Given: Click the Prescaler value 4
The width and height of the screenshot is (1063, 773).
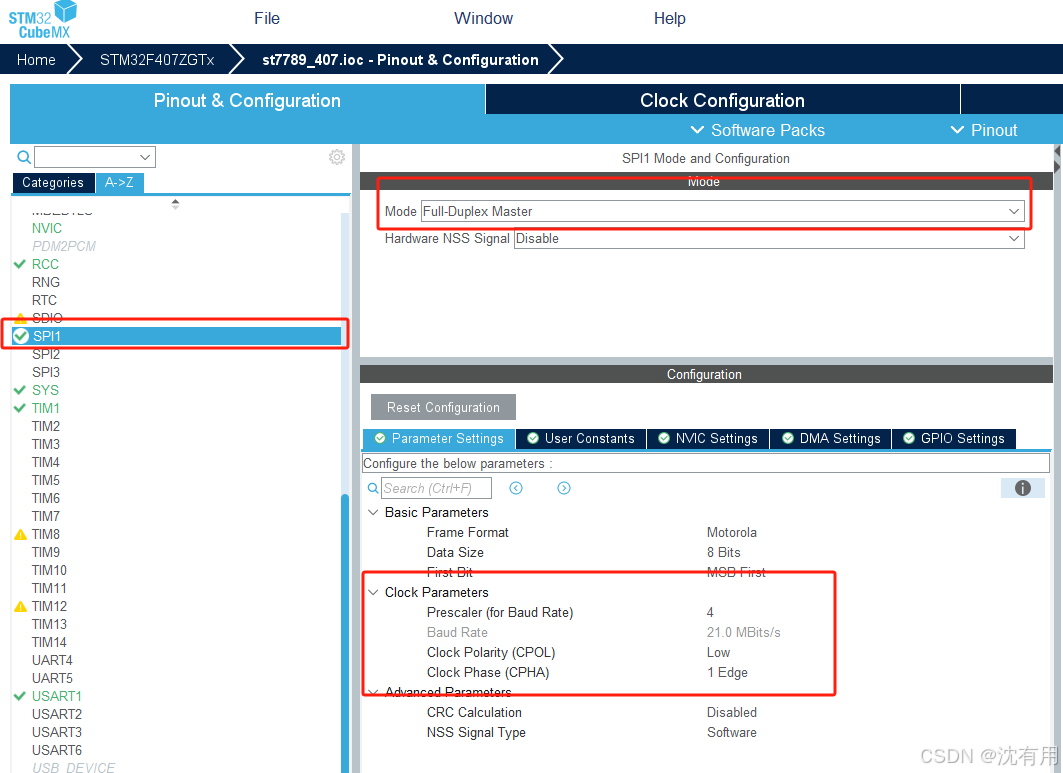Looking at the screenshot, I should click(x=710, y=612).
